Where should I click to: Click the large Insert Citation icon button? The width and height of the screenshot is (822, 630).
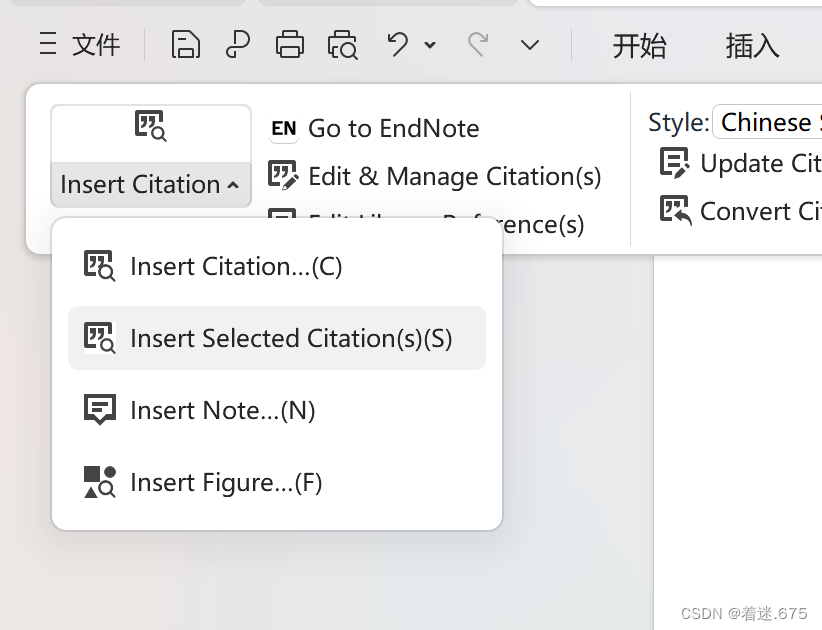150,134
